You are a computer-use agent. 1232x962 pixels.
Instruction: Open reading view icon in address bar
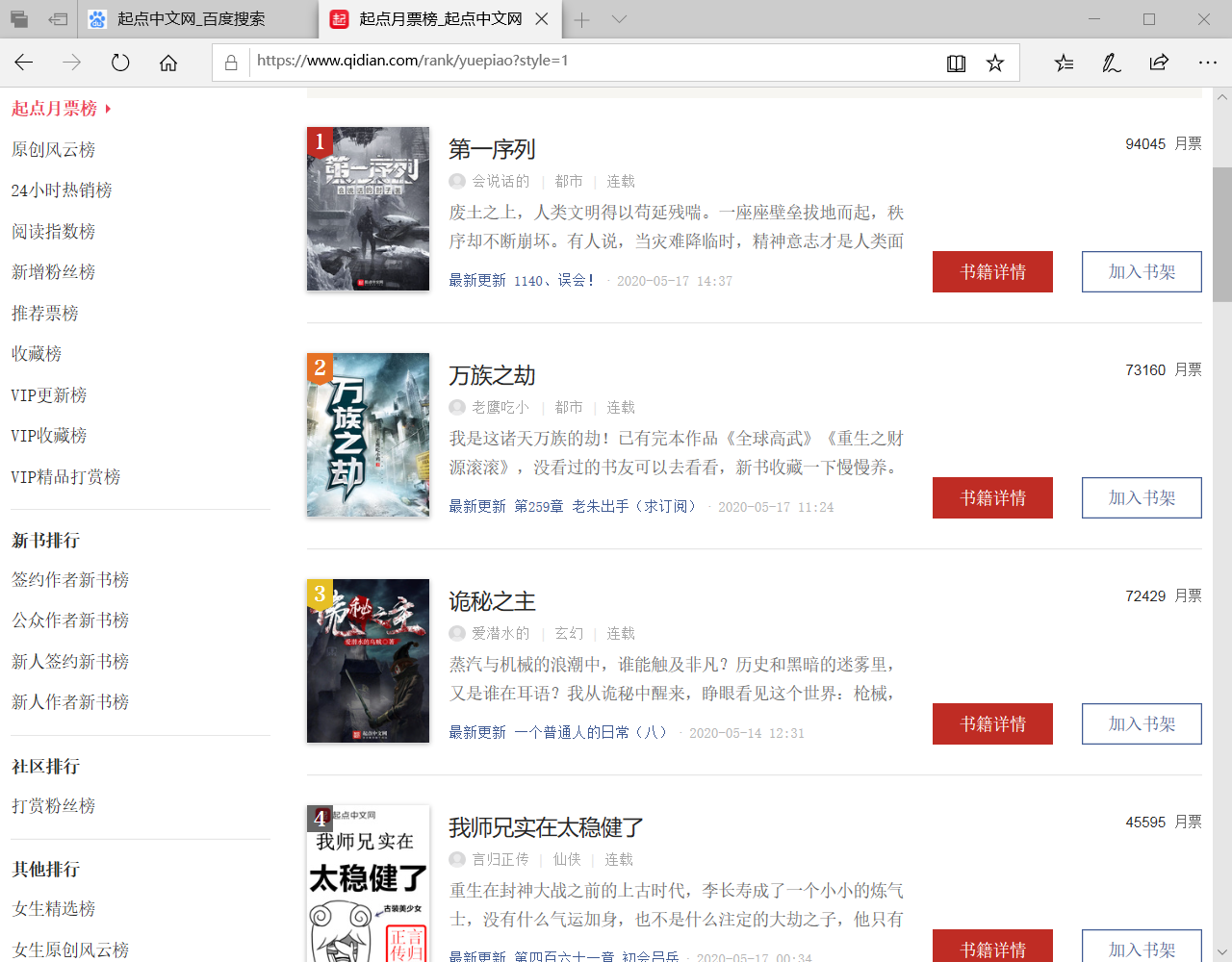pyautogui.click(x=956, y=63)
